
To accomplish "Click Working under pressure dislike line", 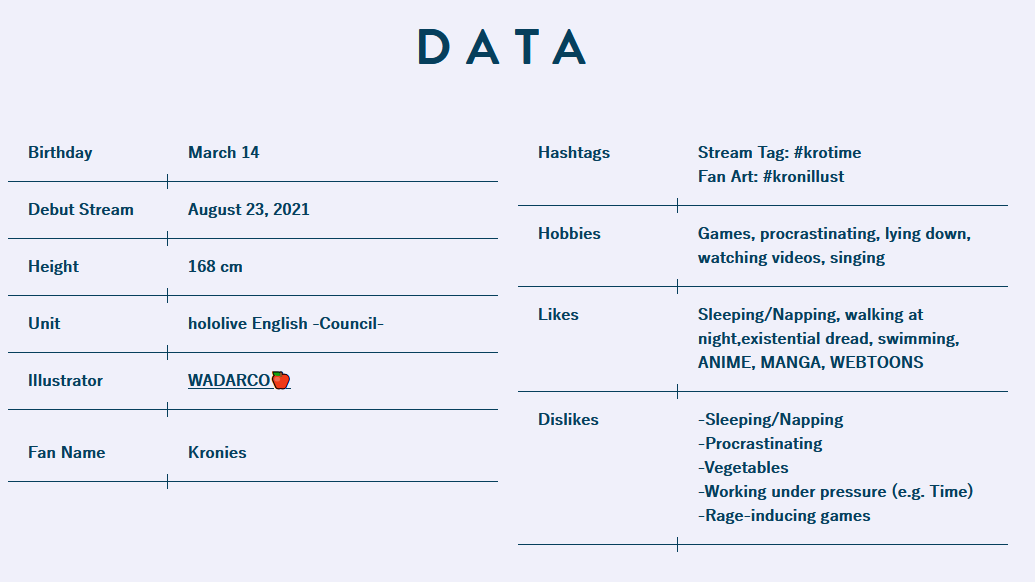I will pyautogui.click(x=836, y=492).
